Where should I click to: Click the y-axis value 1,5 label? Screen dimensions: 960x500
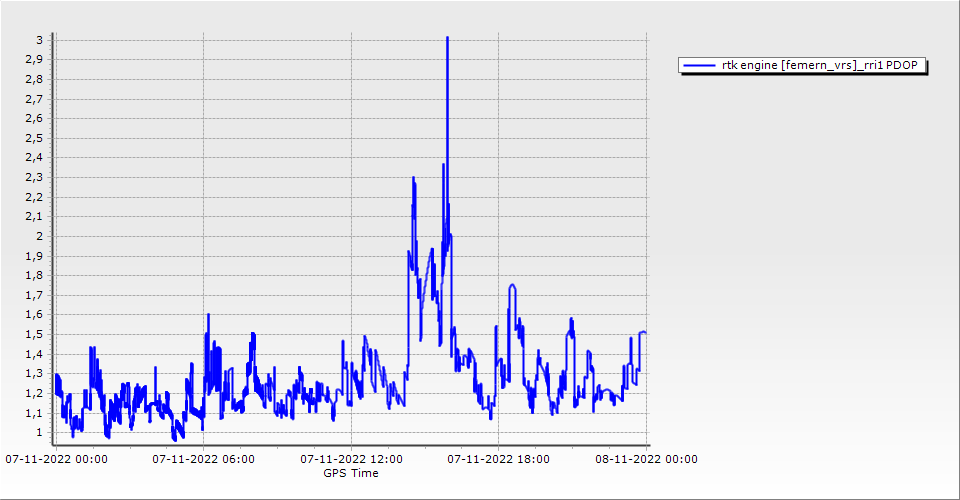point(35,335)
